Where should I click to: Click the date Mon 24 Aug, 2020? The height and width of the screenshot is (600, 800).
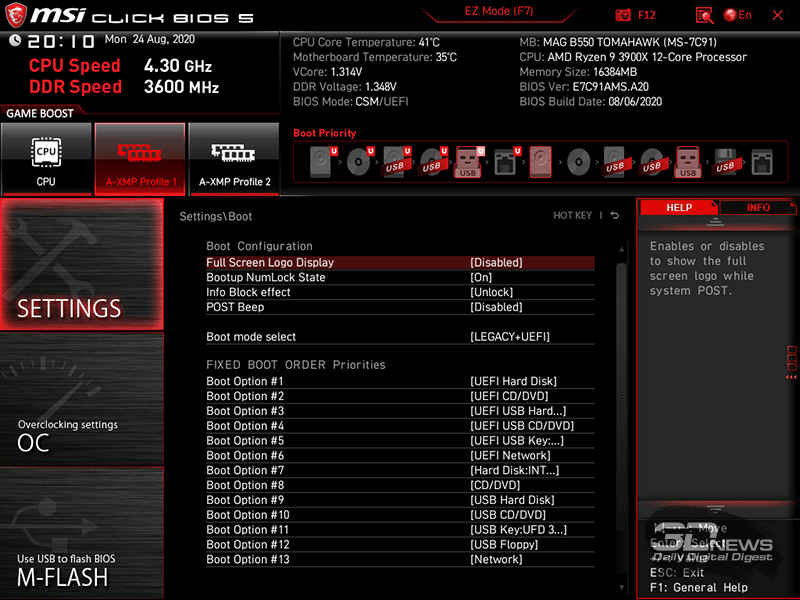tap(149, 39)
